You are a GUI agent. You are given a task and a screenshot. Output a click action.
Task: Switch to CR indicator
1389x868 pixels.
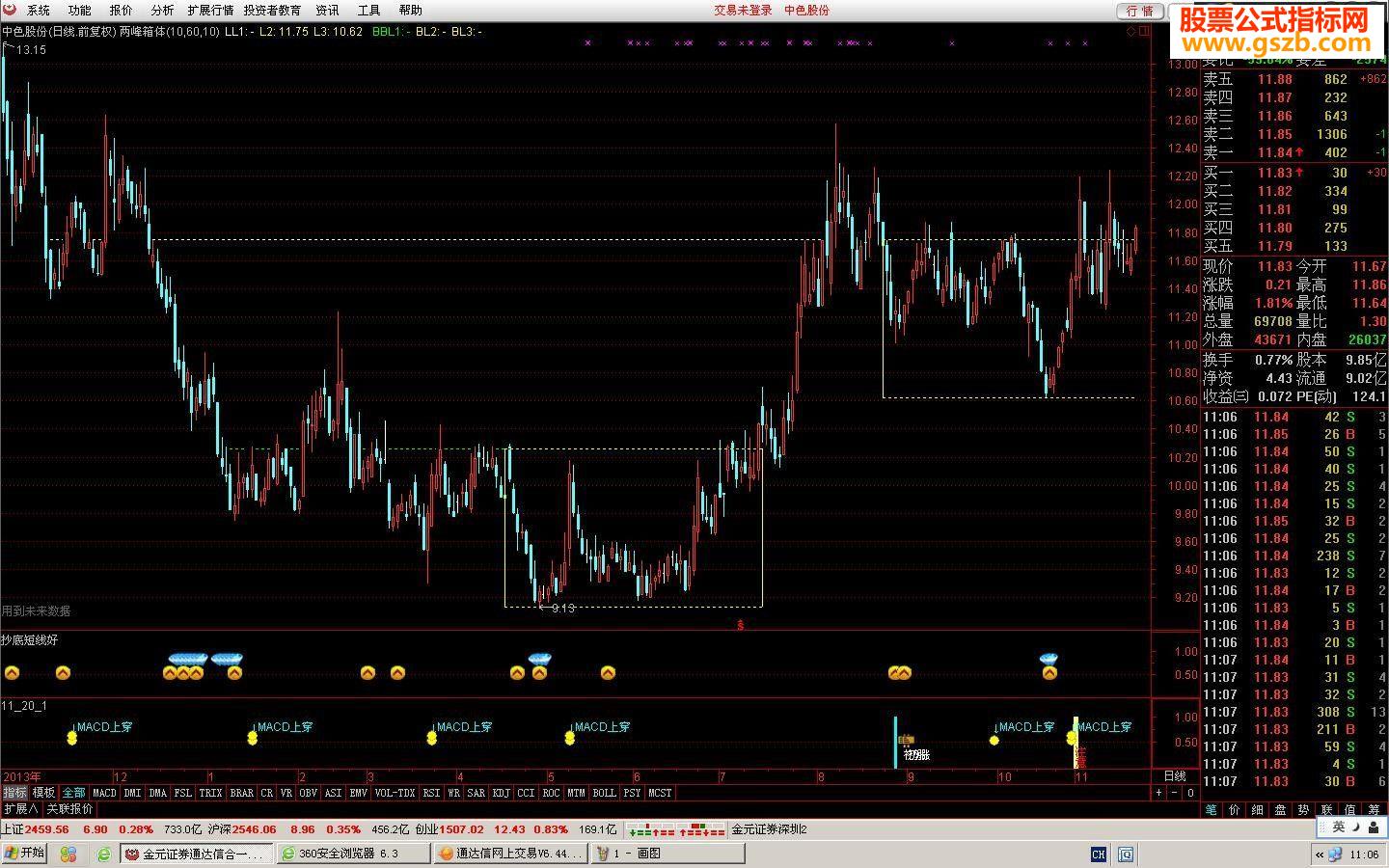[267, 793]
